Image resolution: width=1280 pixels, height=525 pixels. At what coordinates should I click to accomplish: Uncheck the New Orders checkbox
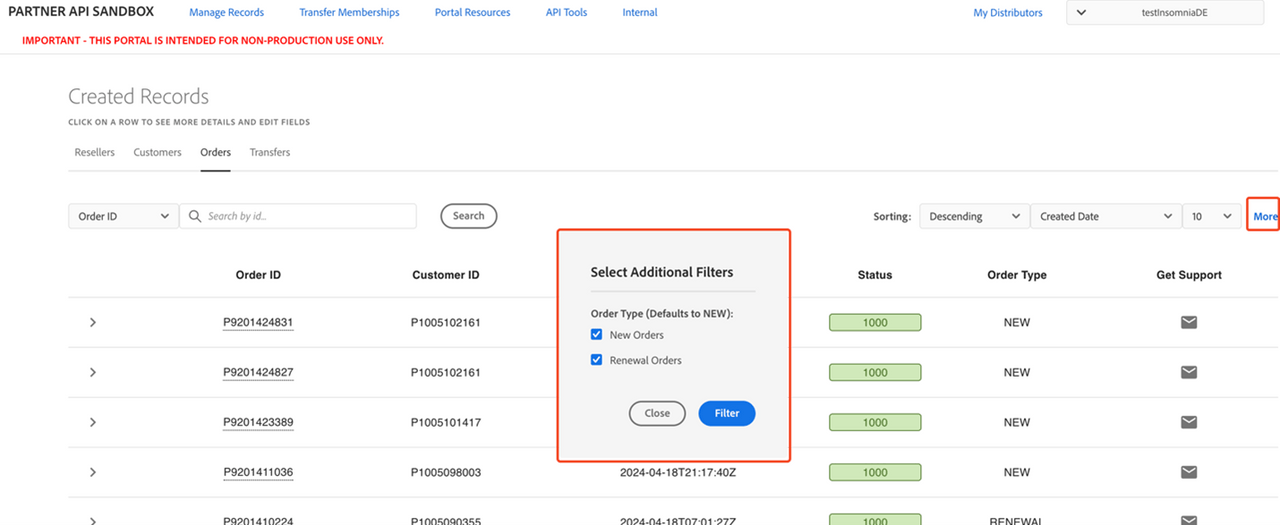(597, 335)
